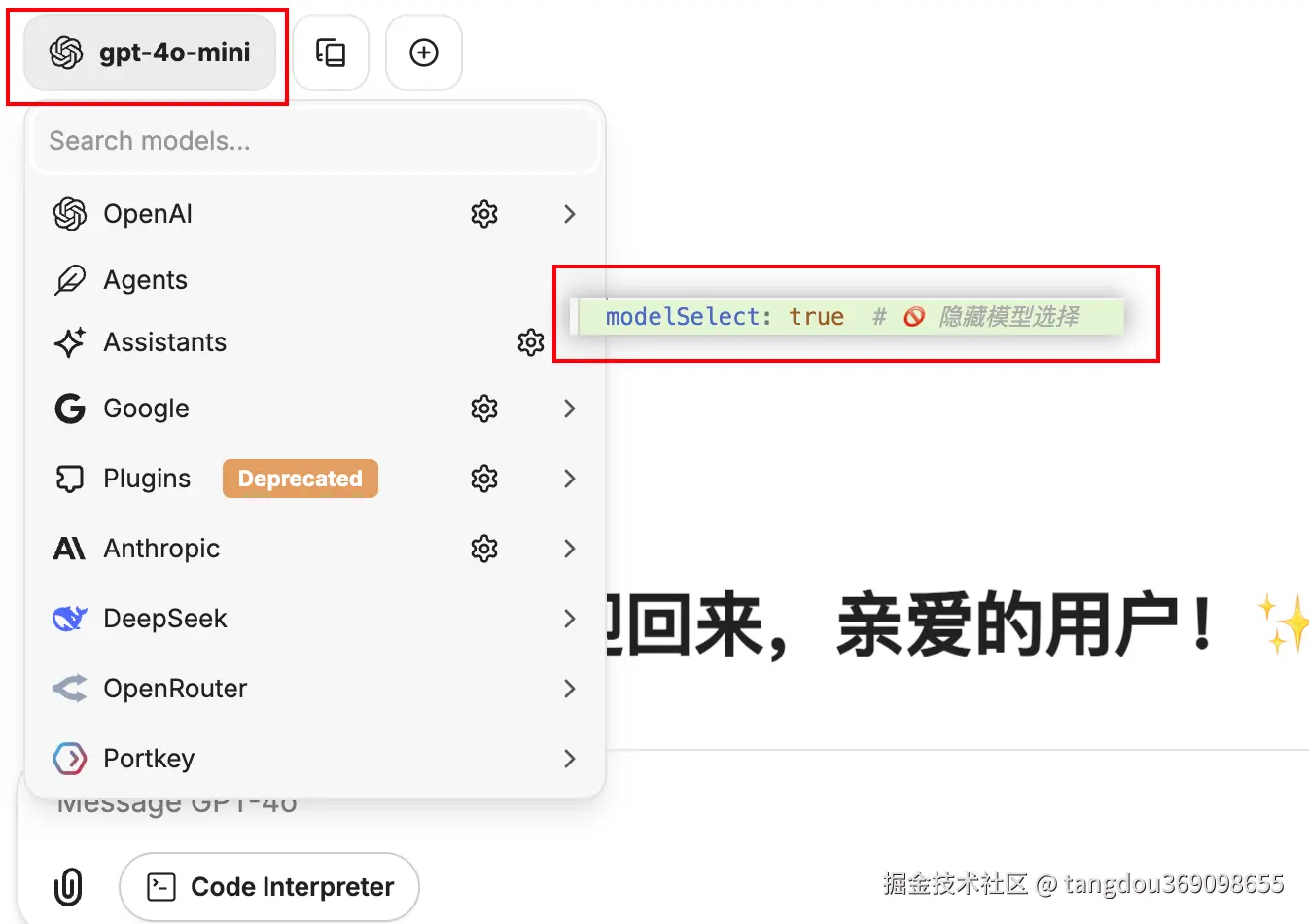Expand the DeepSeek submenu chevron
This screenshot has height=924, width=1309.
point(570,619)
